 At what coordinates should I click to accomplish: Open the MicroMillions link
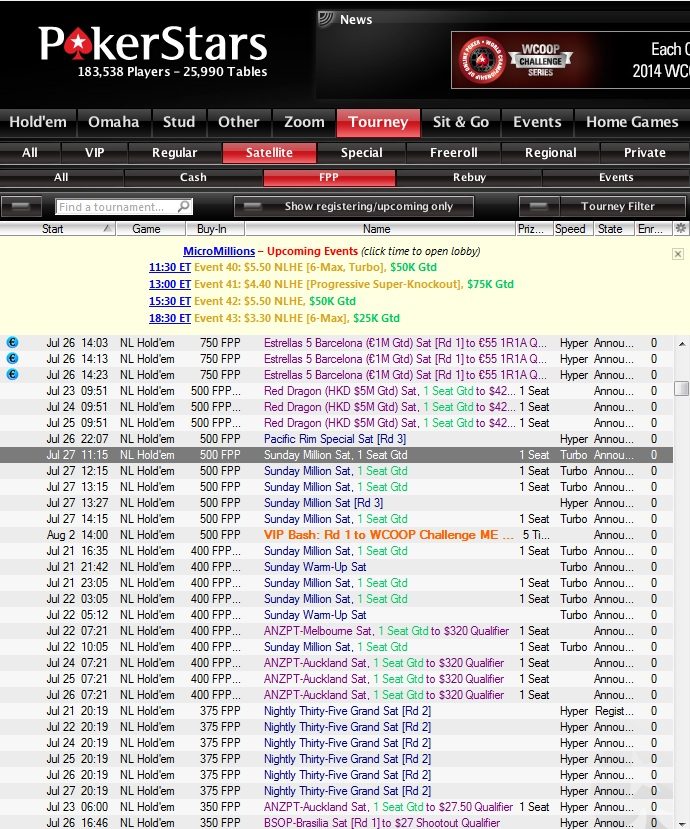coord(219,251)
